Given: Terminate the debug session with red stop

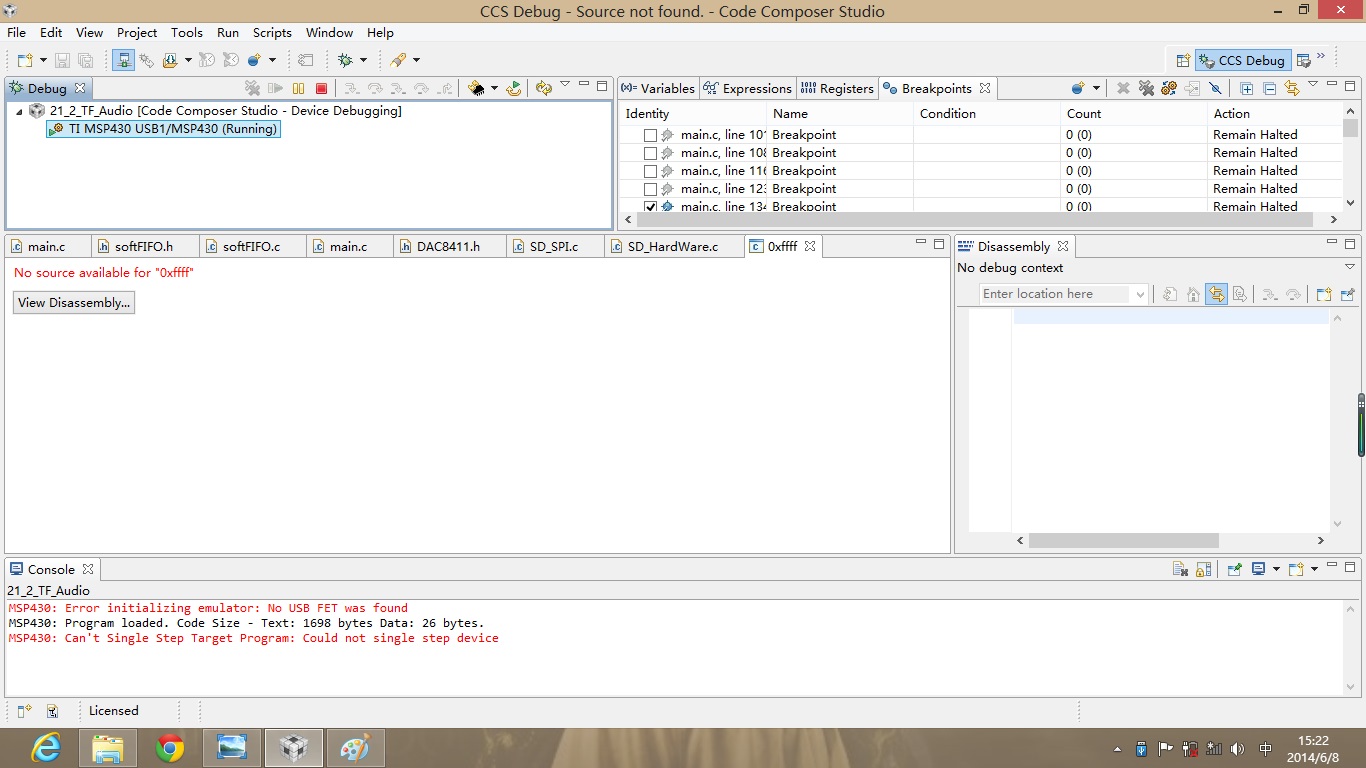Looking at the screenshot, I should click(321, 88).
